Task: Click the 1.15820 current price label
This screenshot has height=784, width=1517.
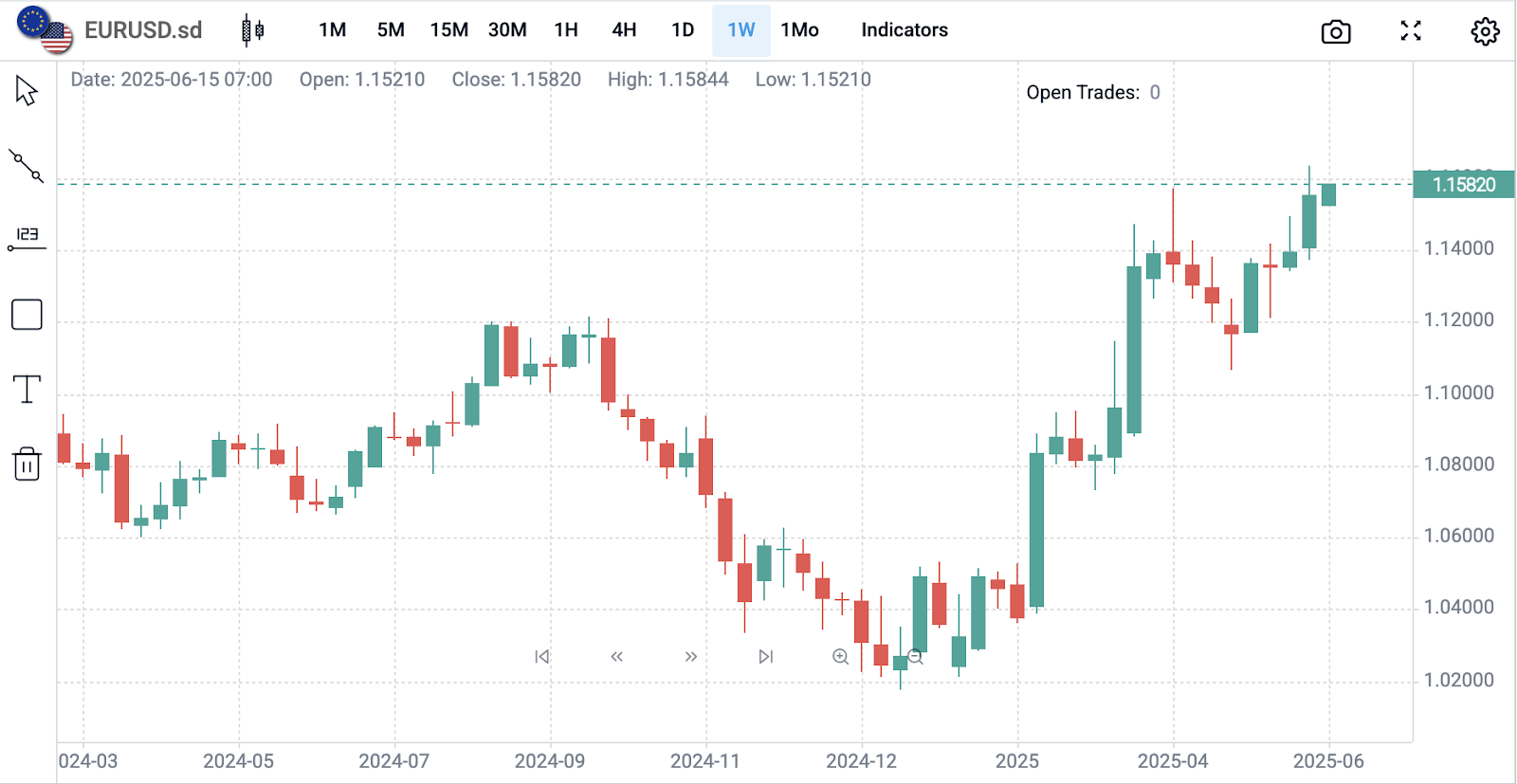Action: click(x=1464, y=185)
